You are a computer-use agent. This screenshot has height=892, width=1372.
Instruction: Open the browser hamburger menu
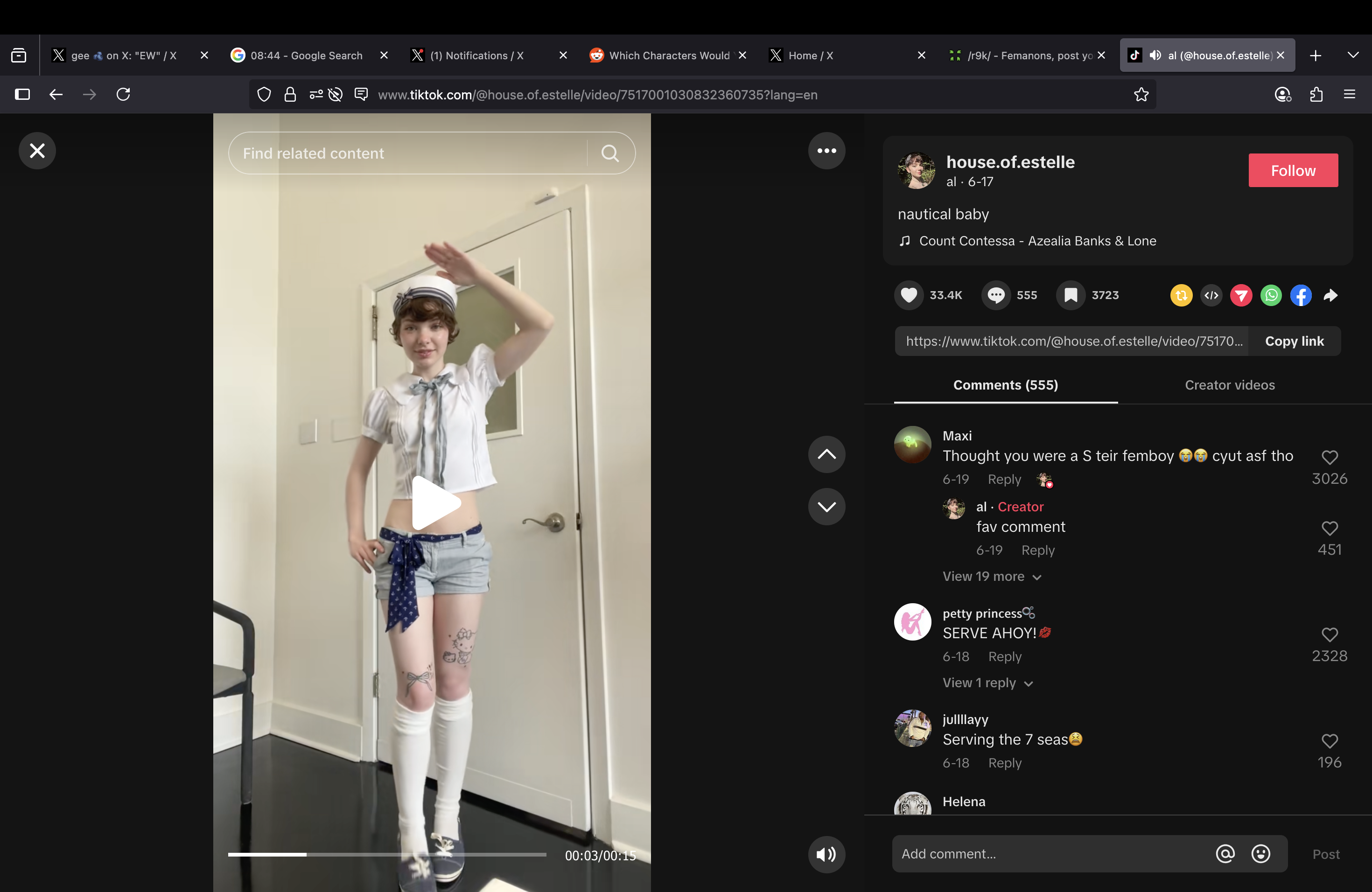[x=1350, y=95]
